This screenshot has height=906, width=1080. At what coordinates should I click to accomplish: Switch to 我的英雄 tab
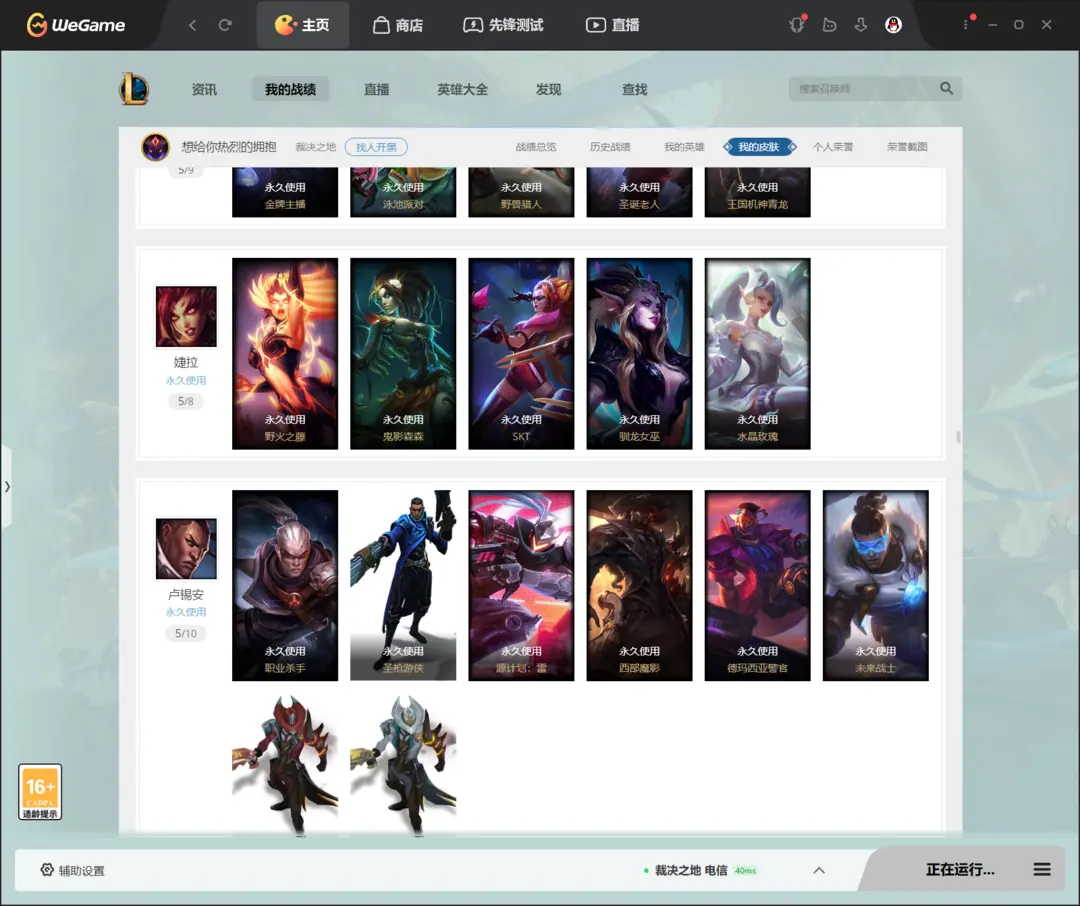(684, 147)
